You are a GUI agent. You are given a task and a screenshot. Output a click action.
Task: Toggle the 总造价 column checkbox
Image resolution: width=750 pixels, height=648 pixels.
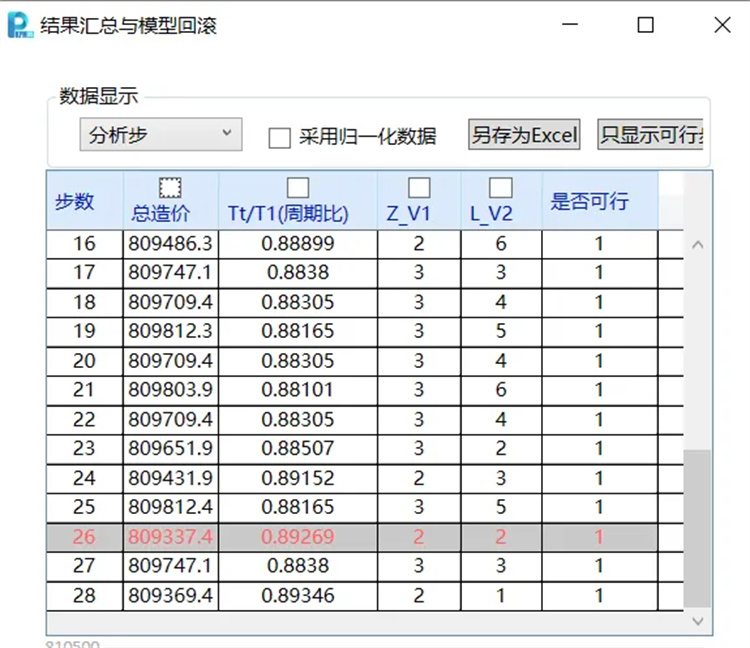coord(170,187)
